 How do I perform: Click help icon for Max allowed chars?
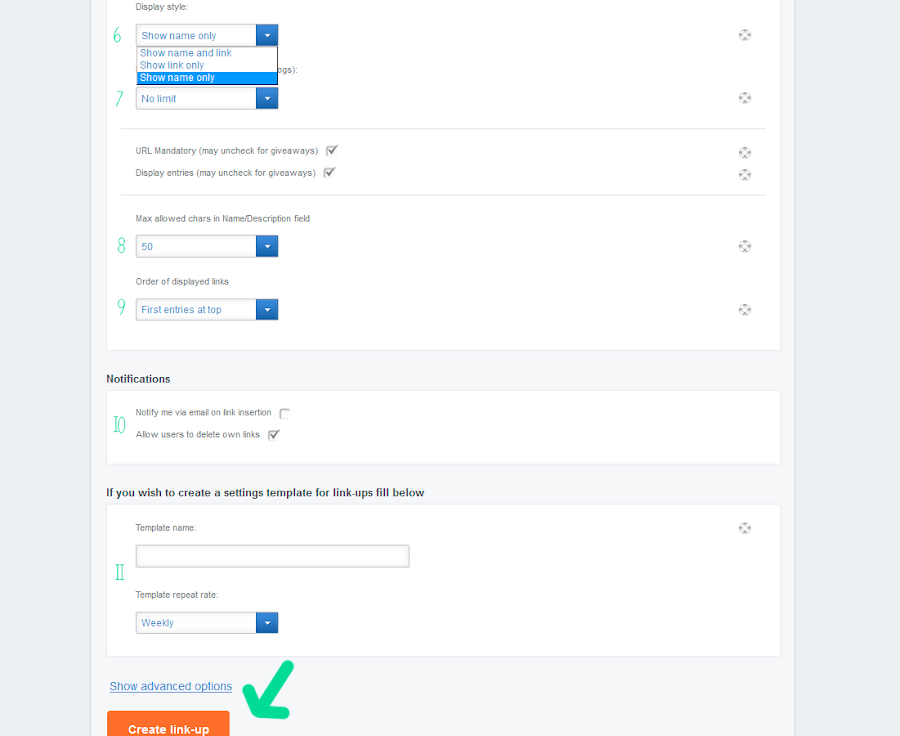click(x=745, y=246)
